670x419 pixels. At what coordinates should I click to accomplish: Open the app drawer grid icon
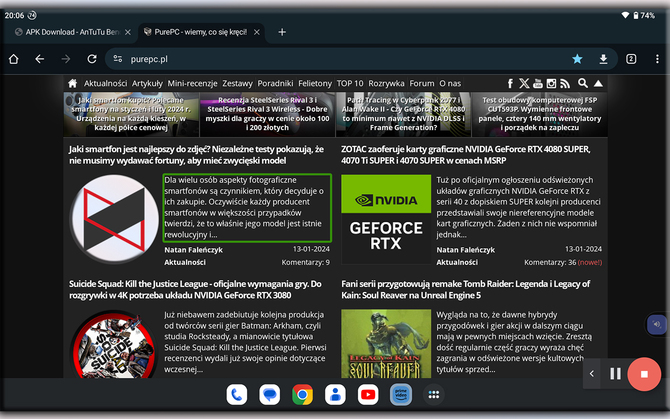click(x=434, y=395)
